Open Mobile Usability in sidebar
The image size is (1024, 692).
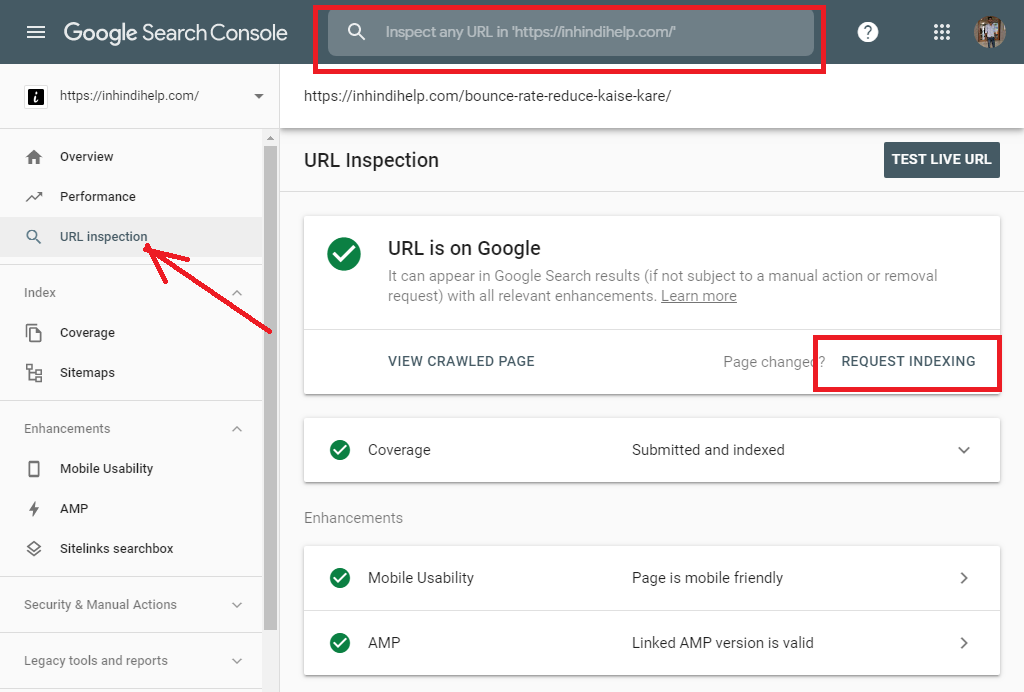(x=131, y=469)
